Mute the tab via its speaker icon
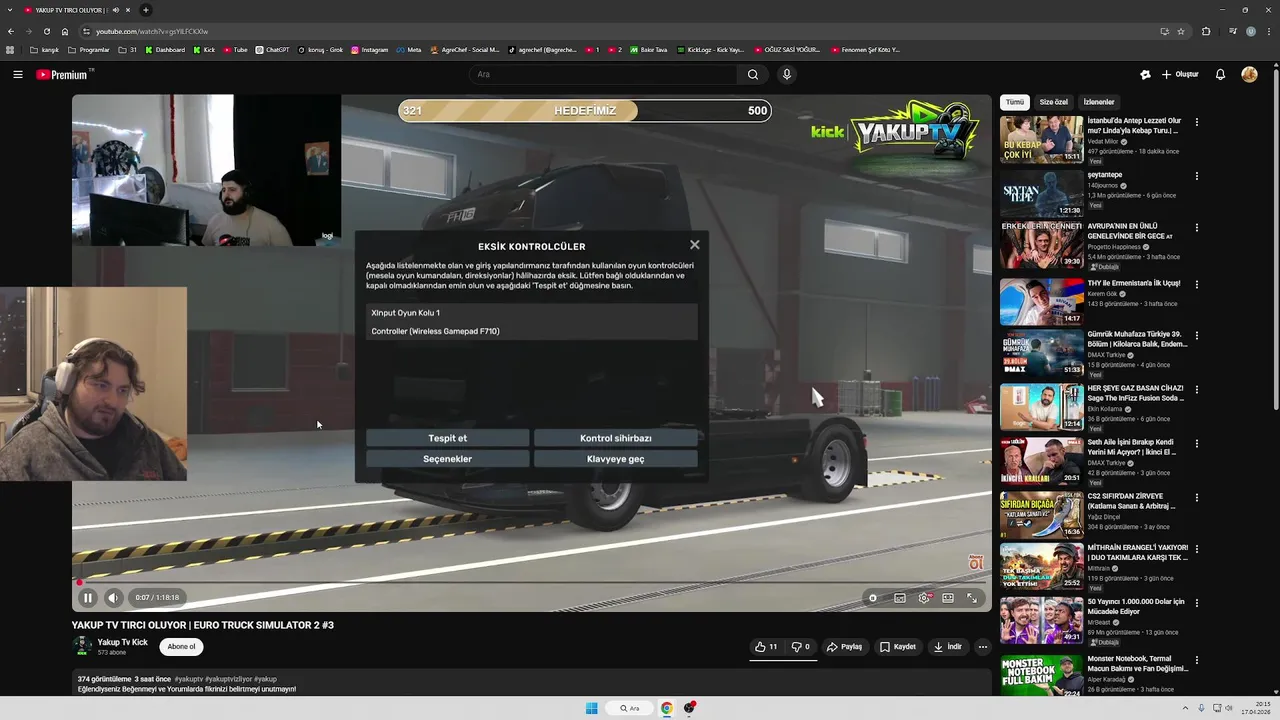 point(116,10)
